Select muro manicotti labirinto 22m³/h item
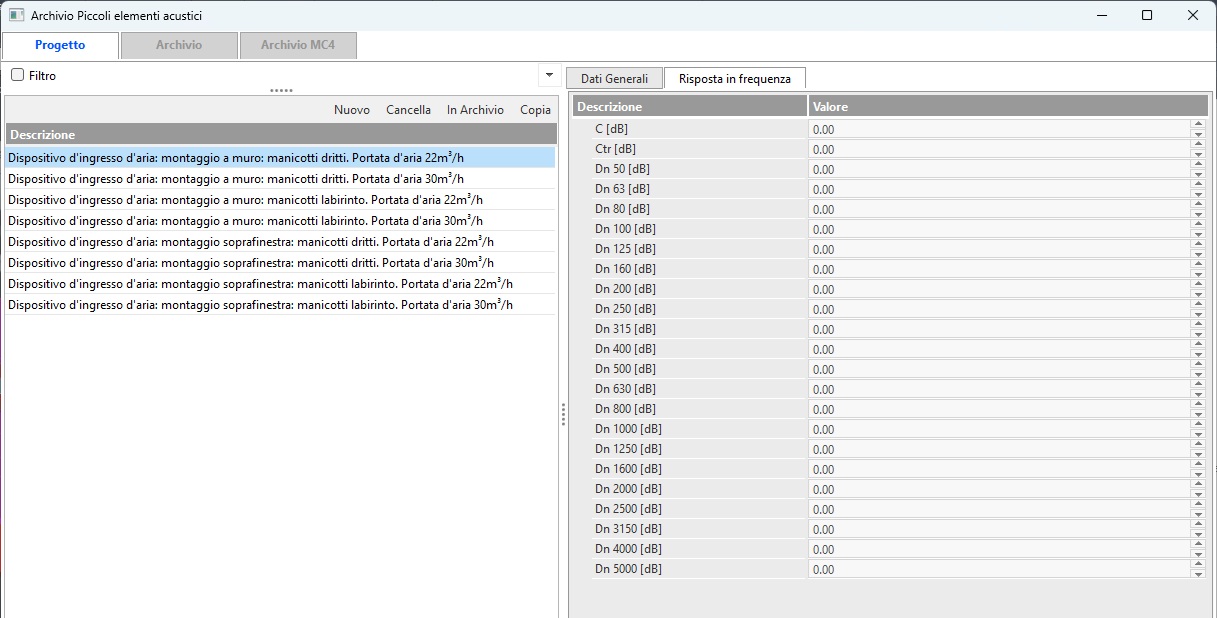The image size is (1217, 618). click(x=245, y=200)
